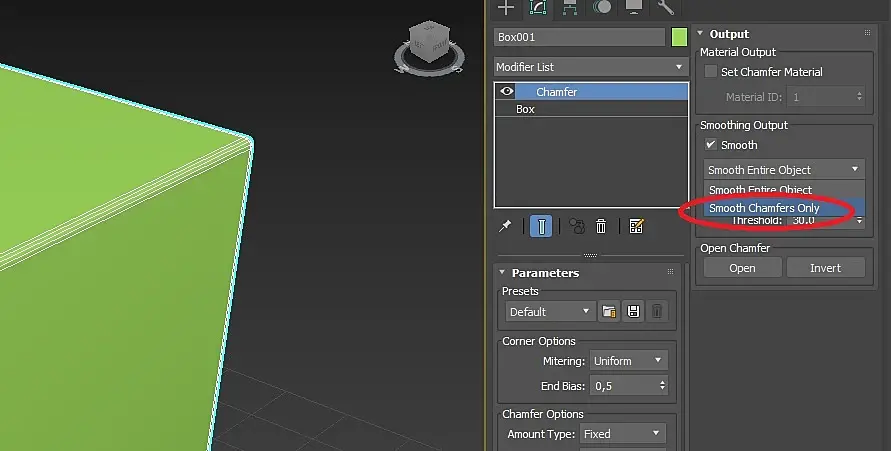Save preset with the floppy icon

633,311
